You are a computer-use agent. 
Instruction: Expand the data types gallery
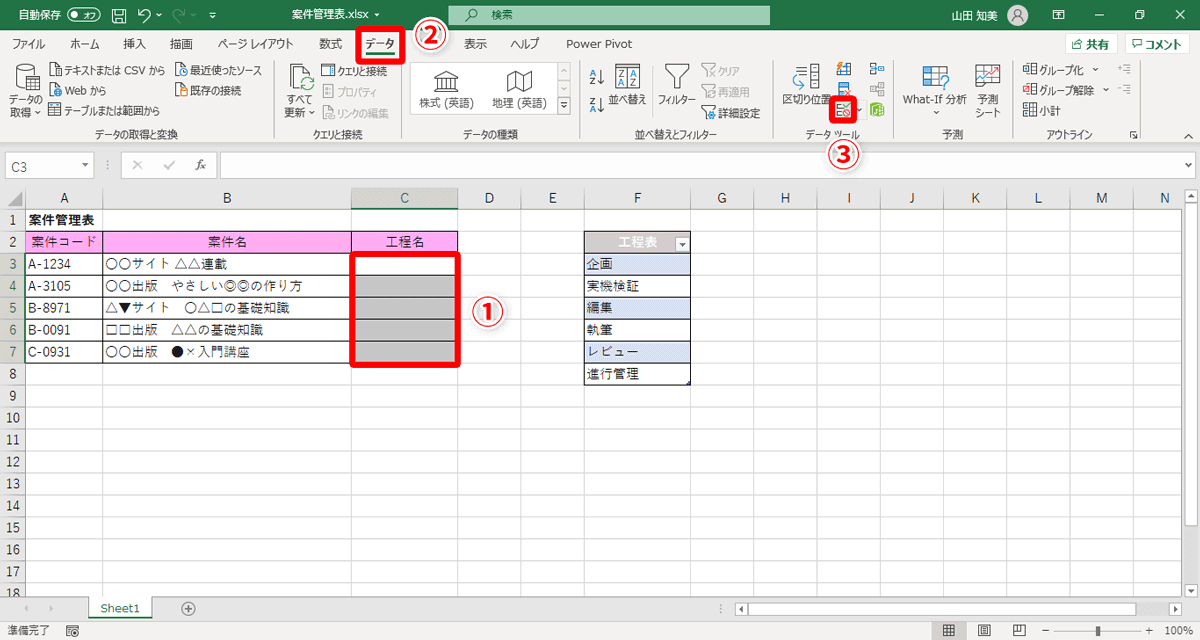pos(563,105)
